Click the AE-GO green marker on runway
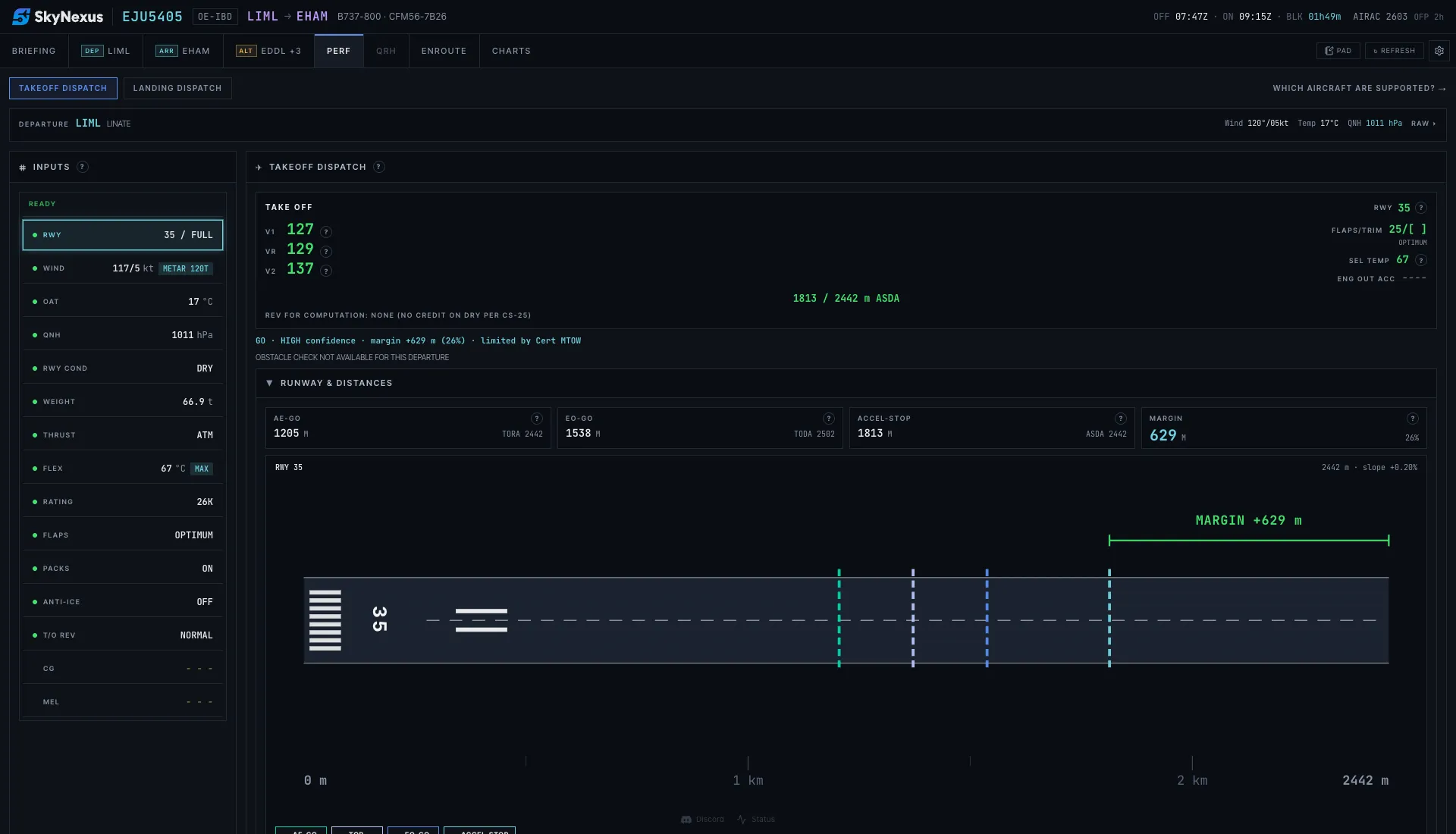Image resolution: width=1456 pixels, height=834 pixels. (x=839, y=619)
